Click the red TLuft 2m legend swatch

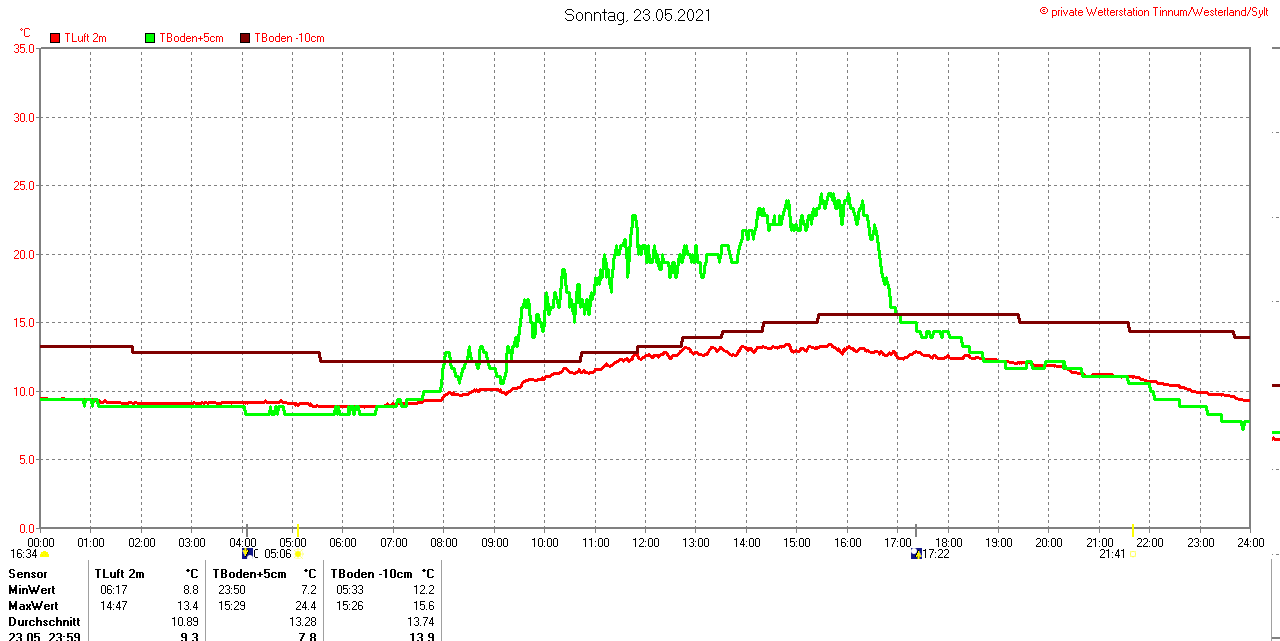pos(56,38)
